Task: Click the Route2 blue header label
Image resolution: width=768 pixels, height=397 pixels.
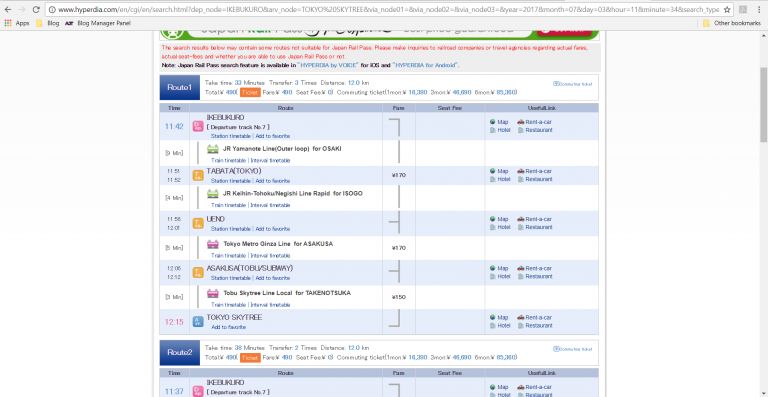Action: (x=180, y=352)
